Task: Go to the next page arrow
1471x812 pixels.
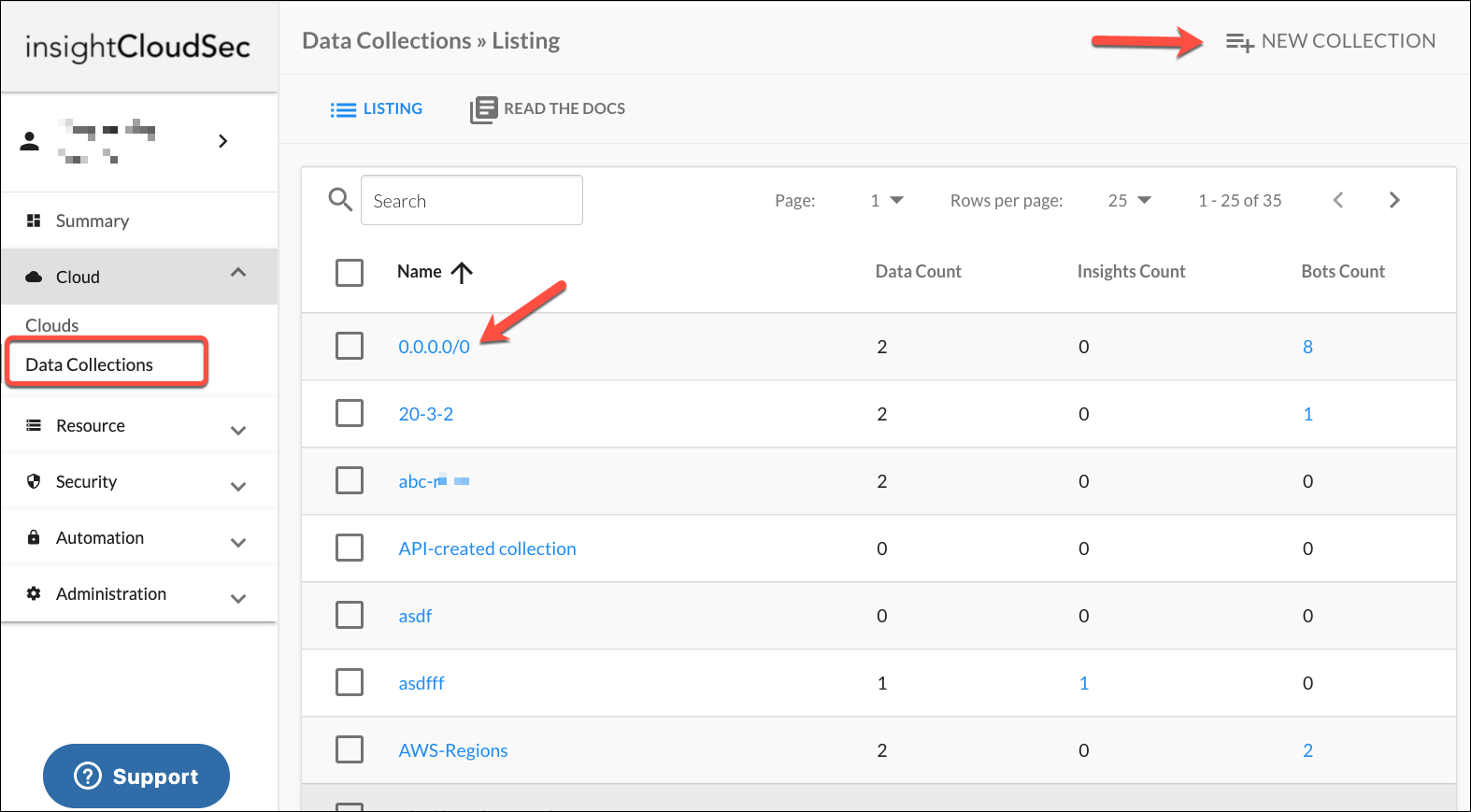Action: point(1394,200)
